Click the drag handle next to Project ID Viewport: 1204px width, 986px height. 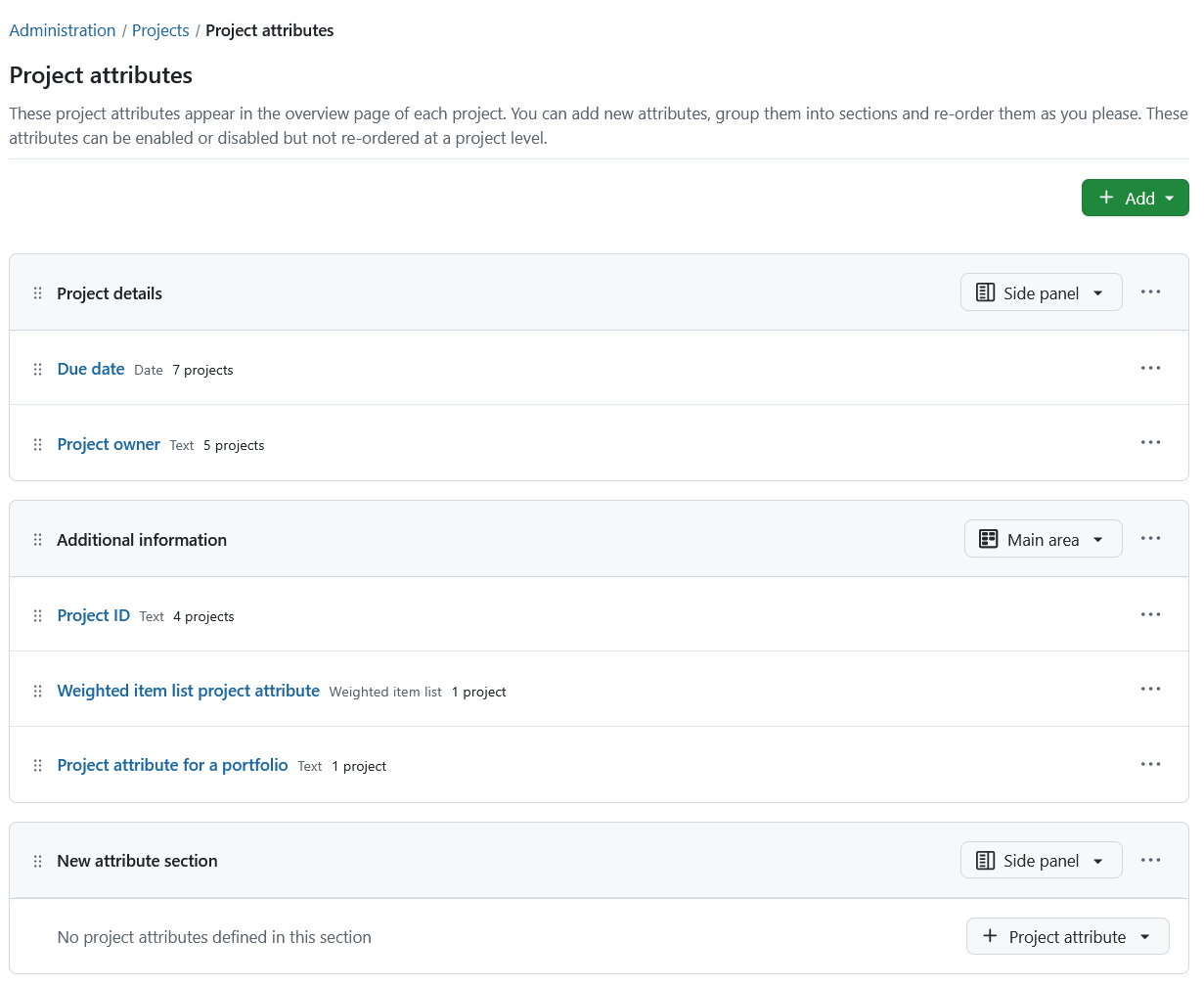37,615
